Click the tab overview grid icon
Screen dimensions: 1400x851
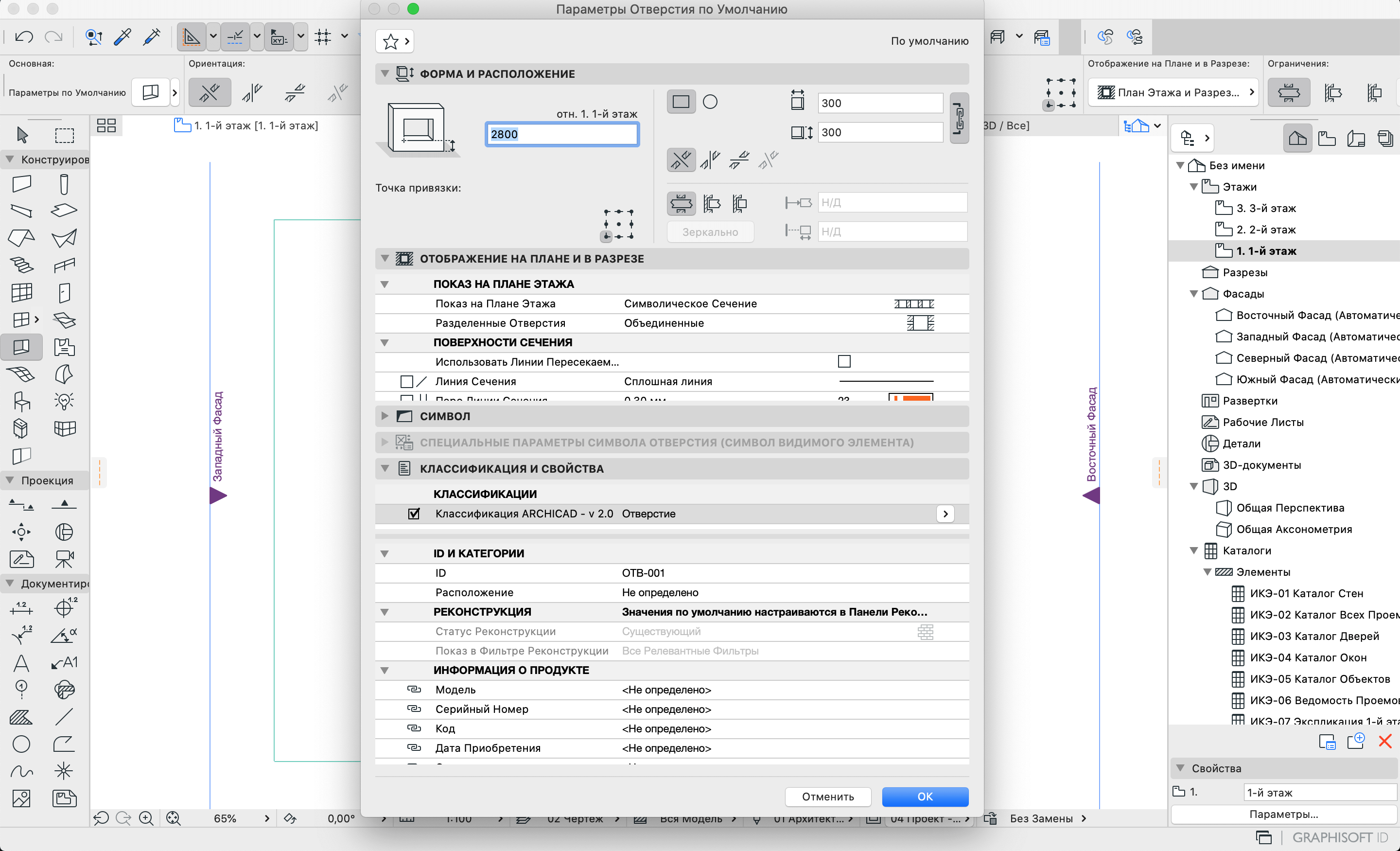tap(106, 125)
